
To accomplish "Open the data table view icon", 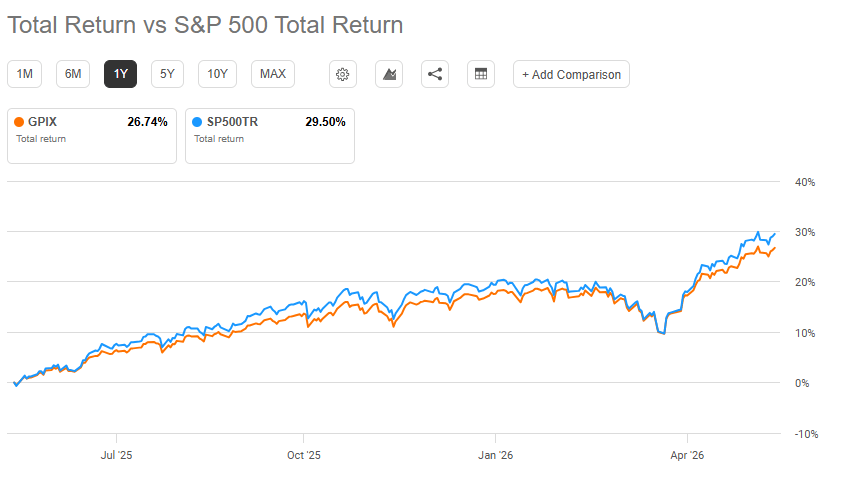I will (481, 74).
